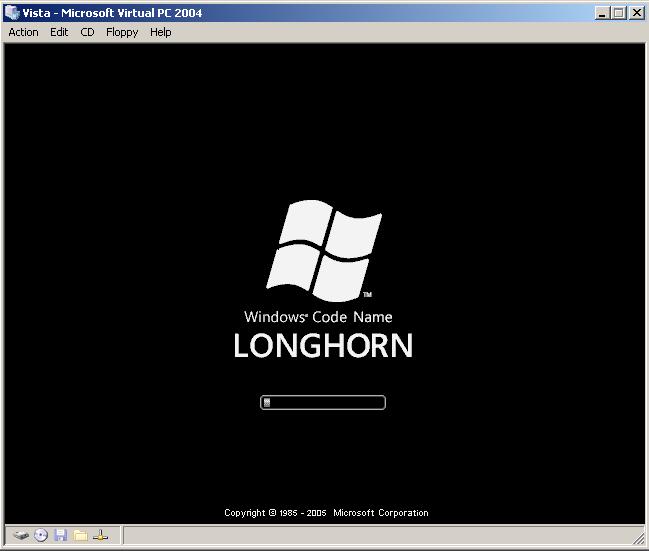Screen dimensions: 649x551
Task: Click the Virtual PC title bar icon
Action: (x=12, y=12)
